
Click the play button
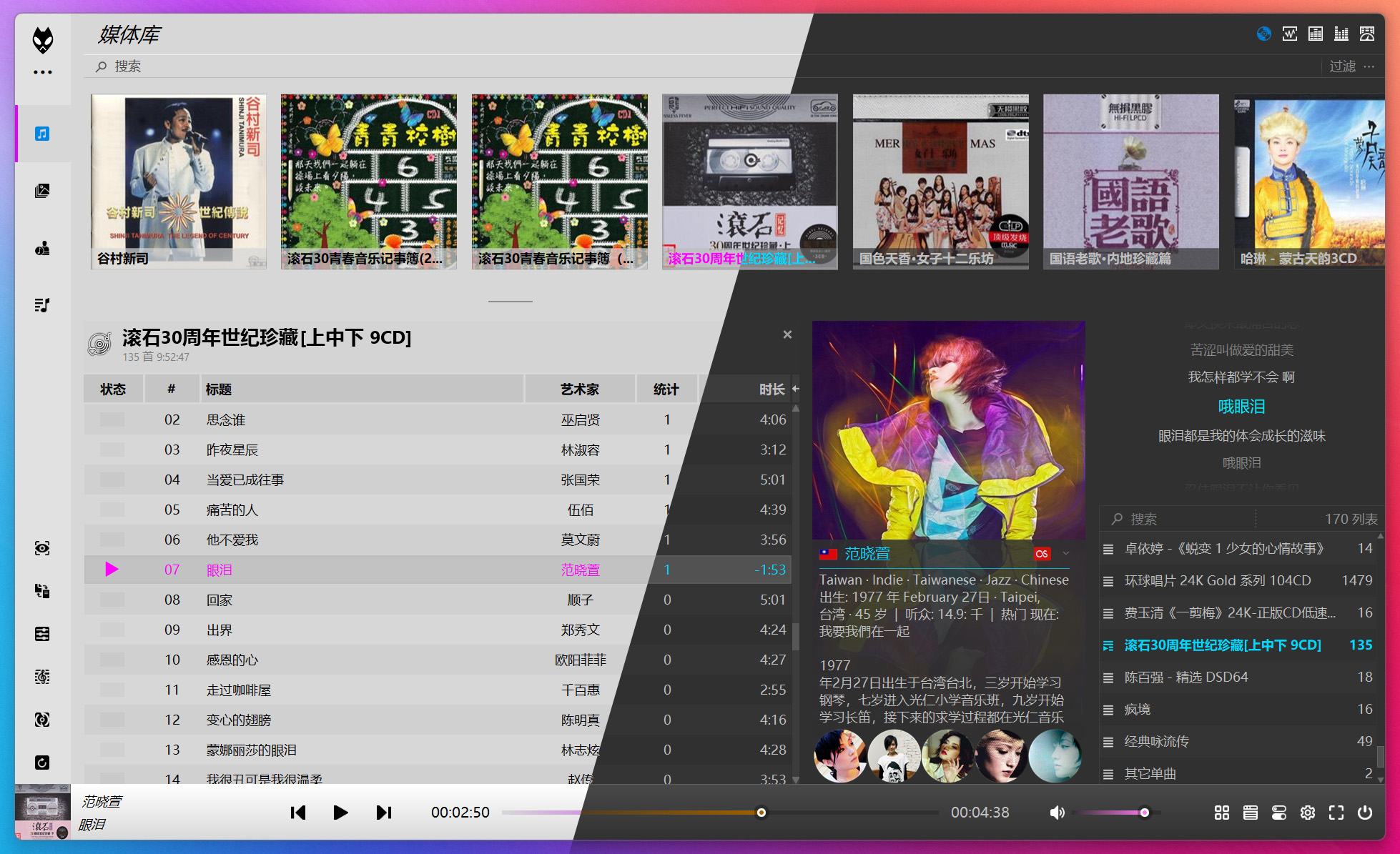point(340,813)
